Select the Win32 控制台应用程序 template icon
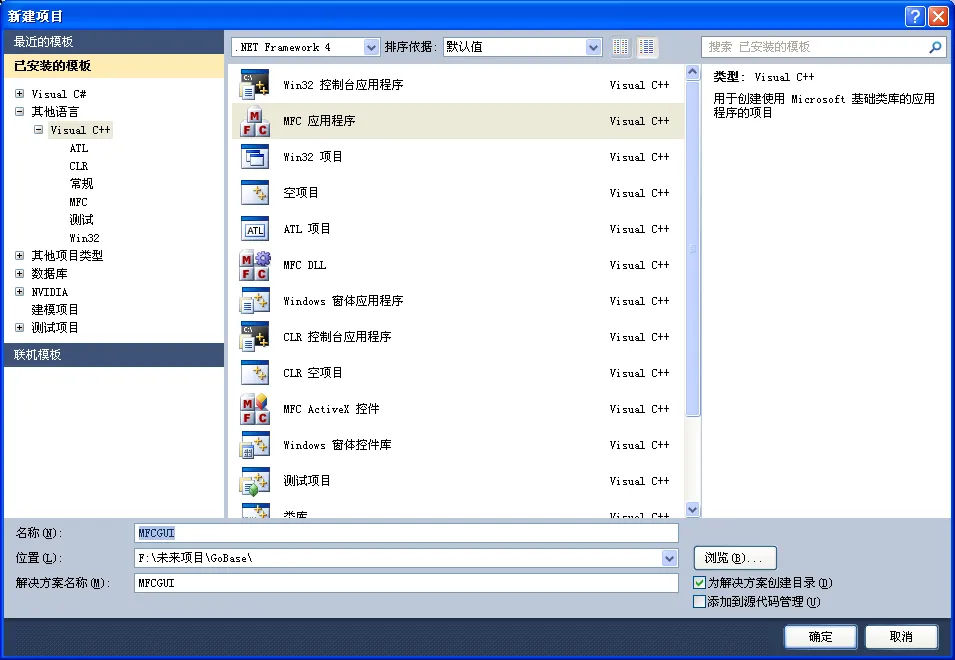Image resolution: width=955 pixels, height=660 pixels. [255, 85]
